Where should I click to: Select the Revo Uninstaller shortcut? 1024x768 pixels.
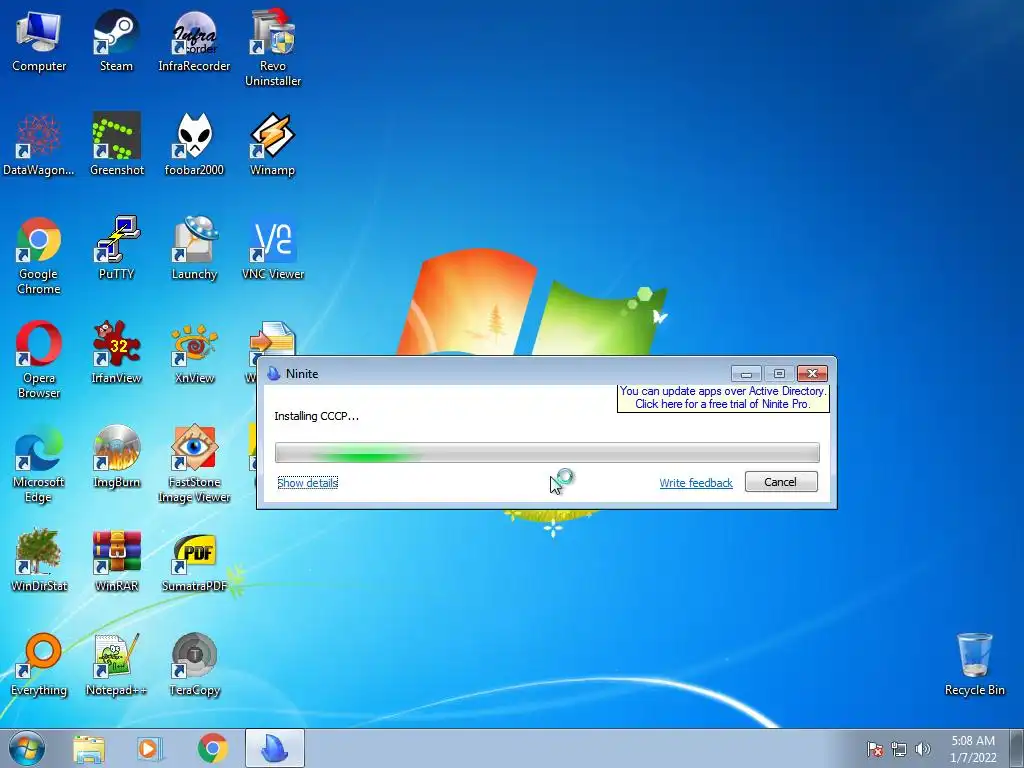click(x=272, y=48)
